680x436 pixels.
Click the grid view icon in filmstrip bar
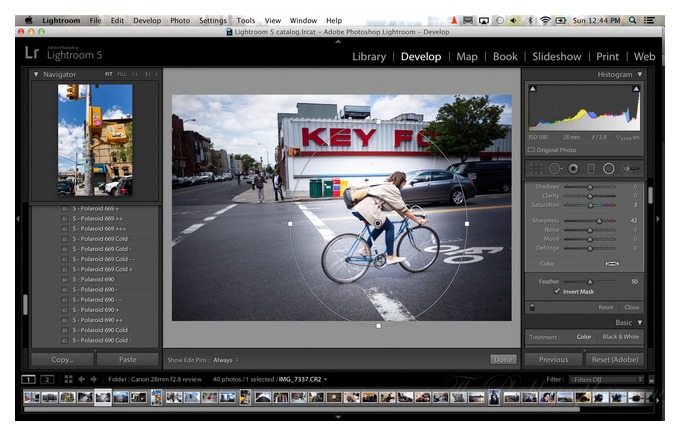click(x=69, y=379)
